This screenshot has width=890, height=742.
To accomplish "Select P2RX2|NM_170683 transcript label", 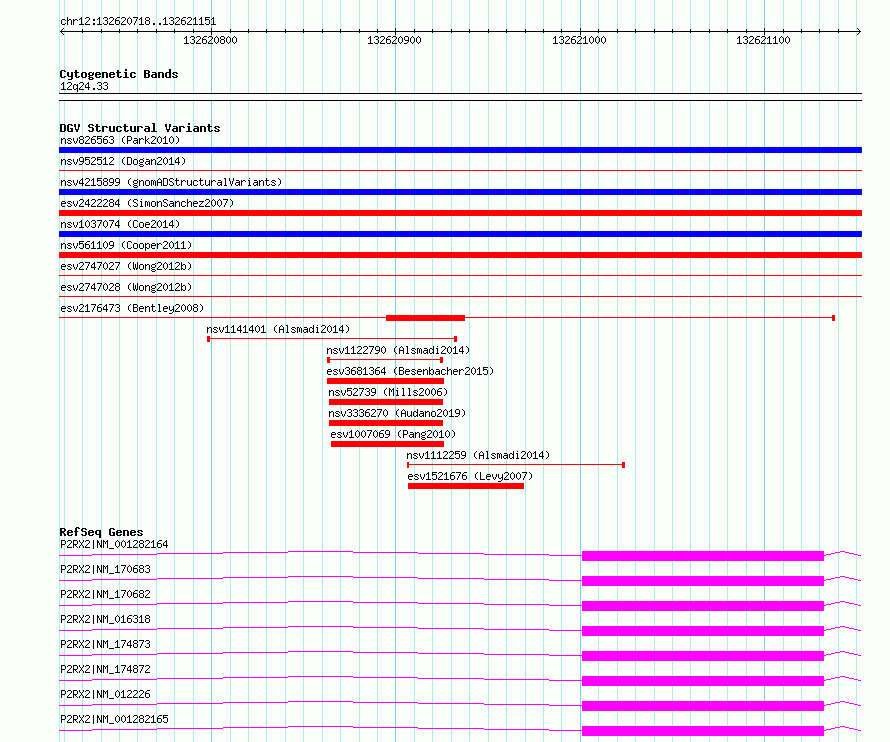I will [x=105, y=569].
